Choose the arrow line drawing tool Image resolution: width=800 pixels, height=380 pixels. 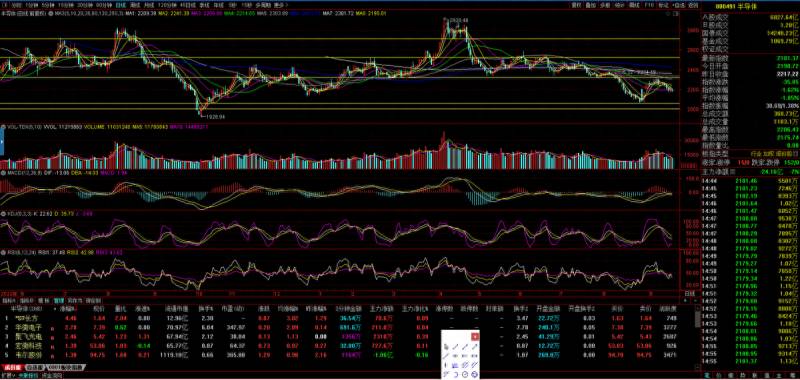(x=474, y=347)
